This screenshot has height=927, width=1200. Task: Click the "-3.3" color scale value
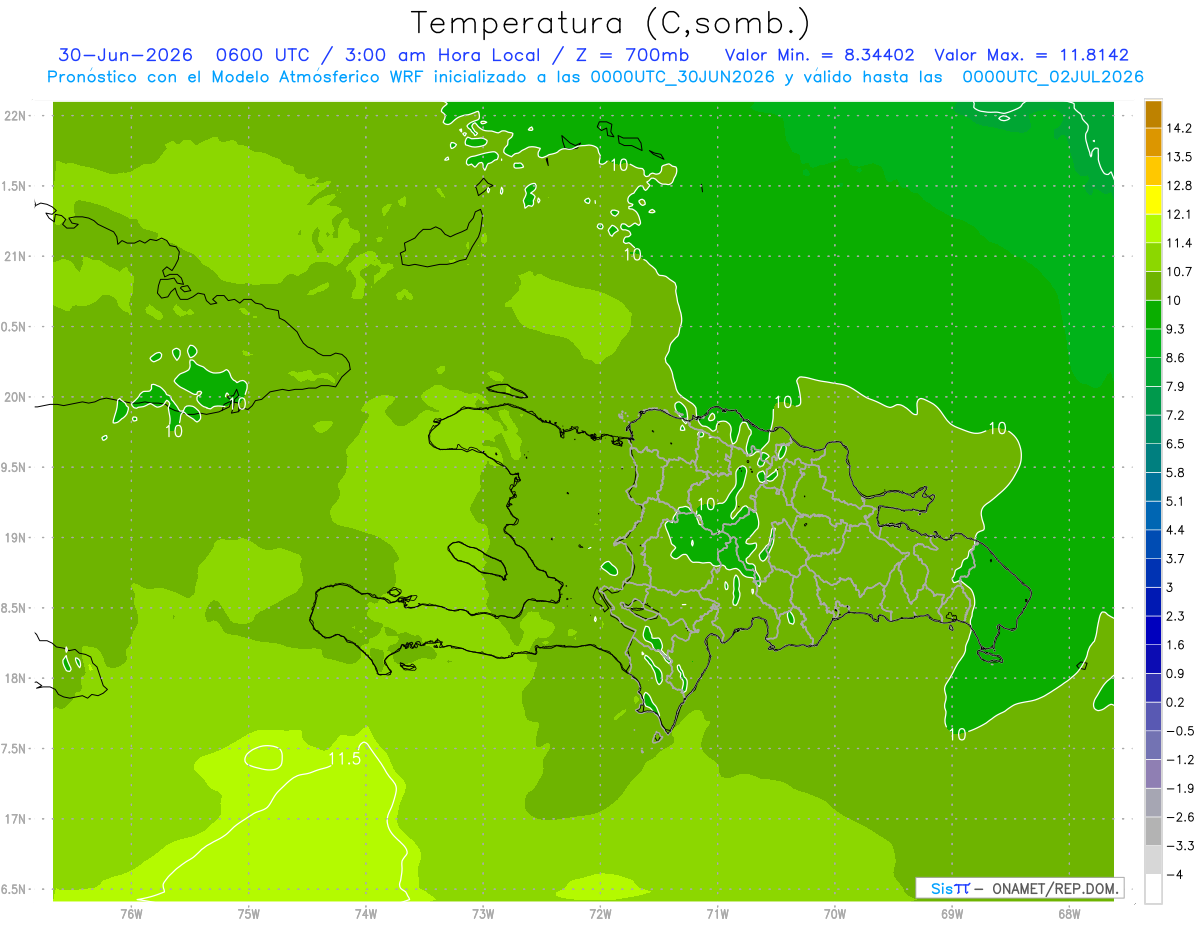coord(1179,846)
